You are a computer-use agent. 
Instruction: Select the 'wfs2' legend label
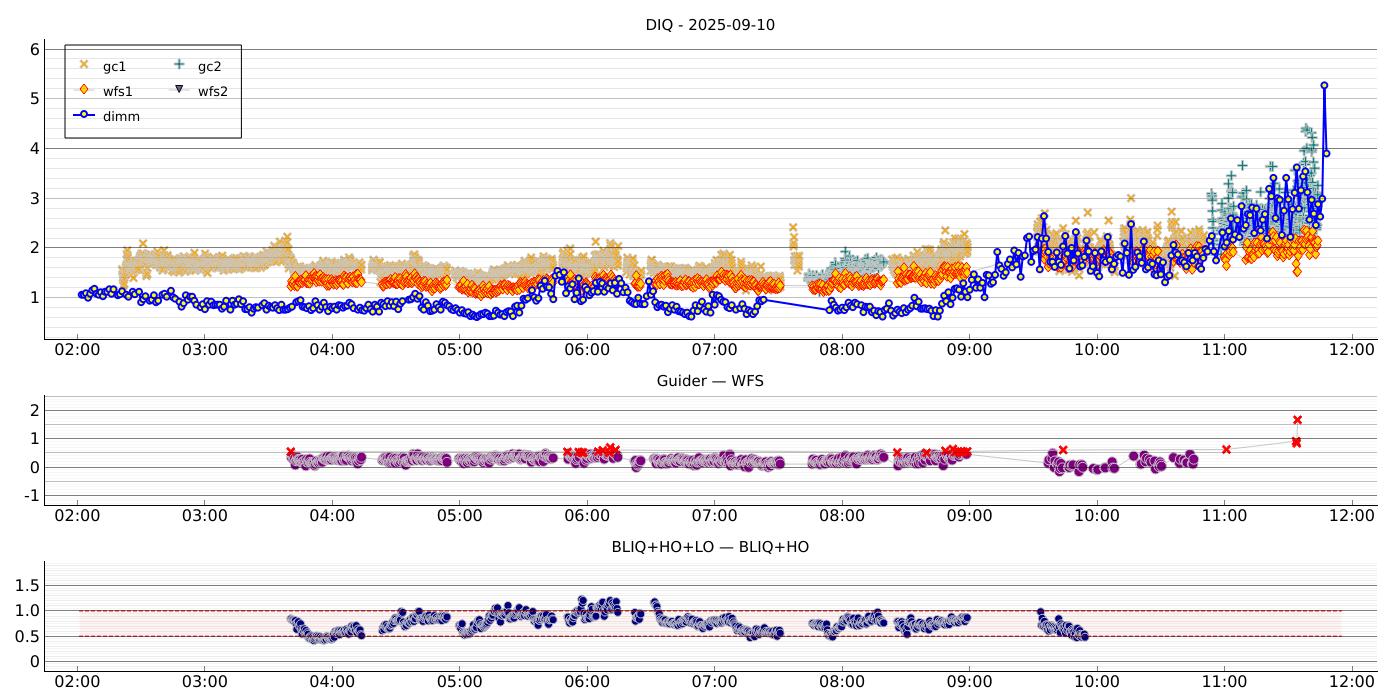(213, 91)
